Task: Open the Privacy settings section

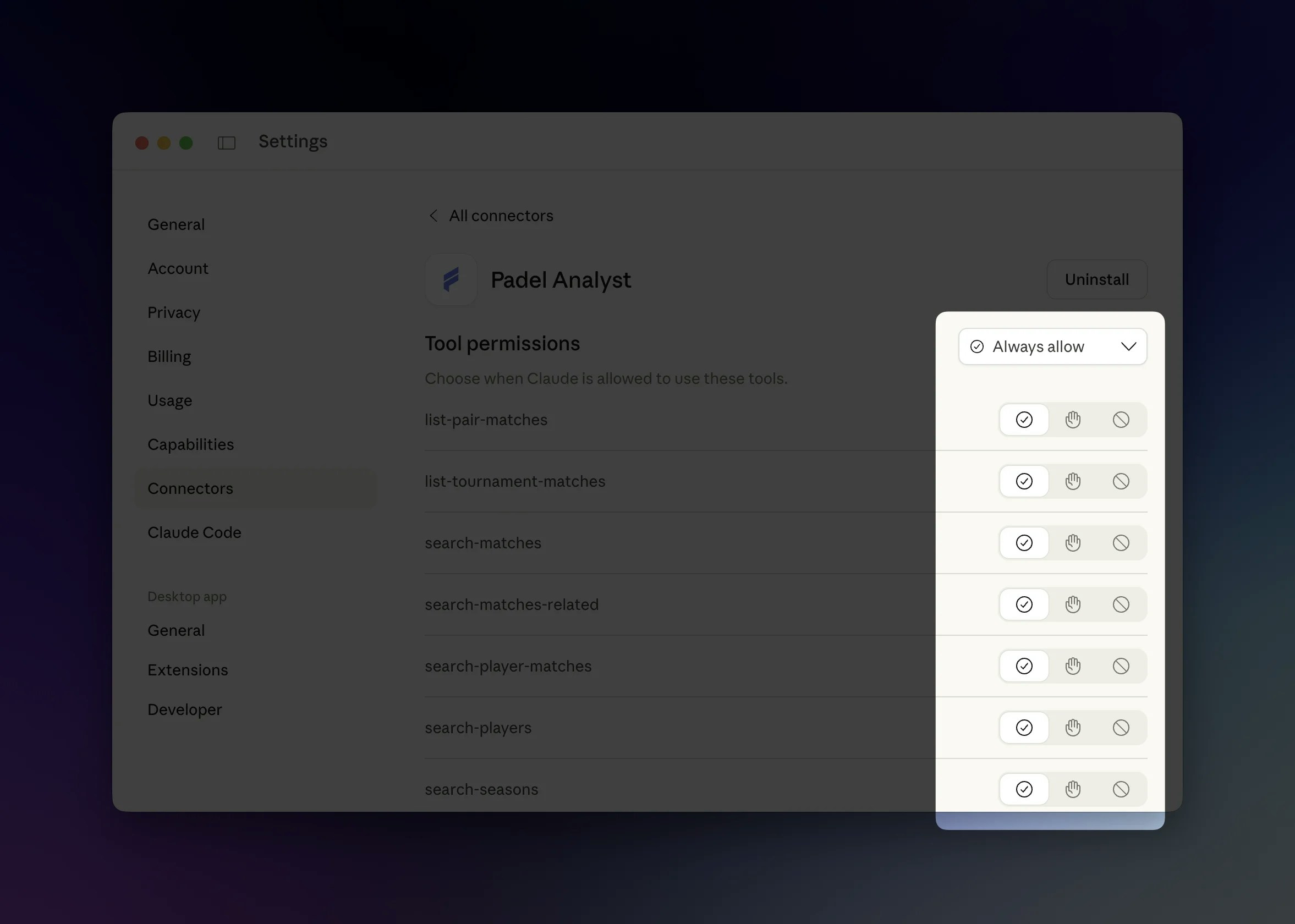Action: click(x=173, y=312)
